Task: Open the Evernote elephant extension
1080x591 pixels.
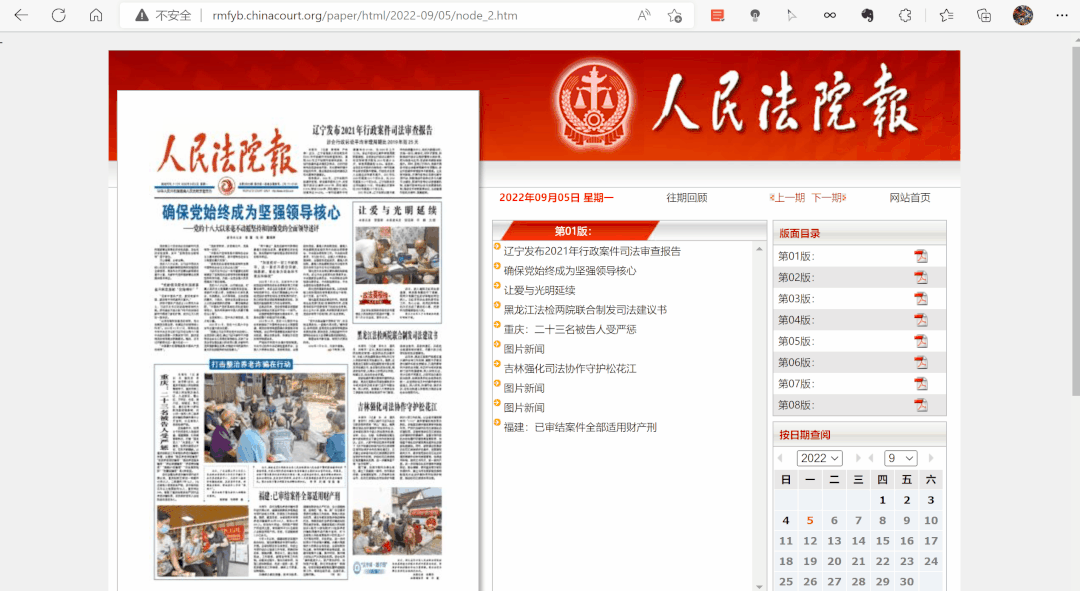Action: (x=867, y=15)
